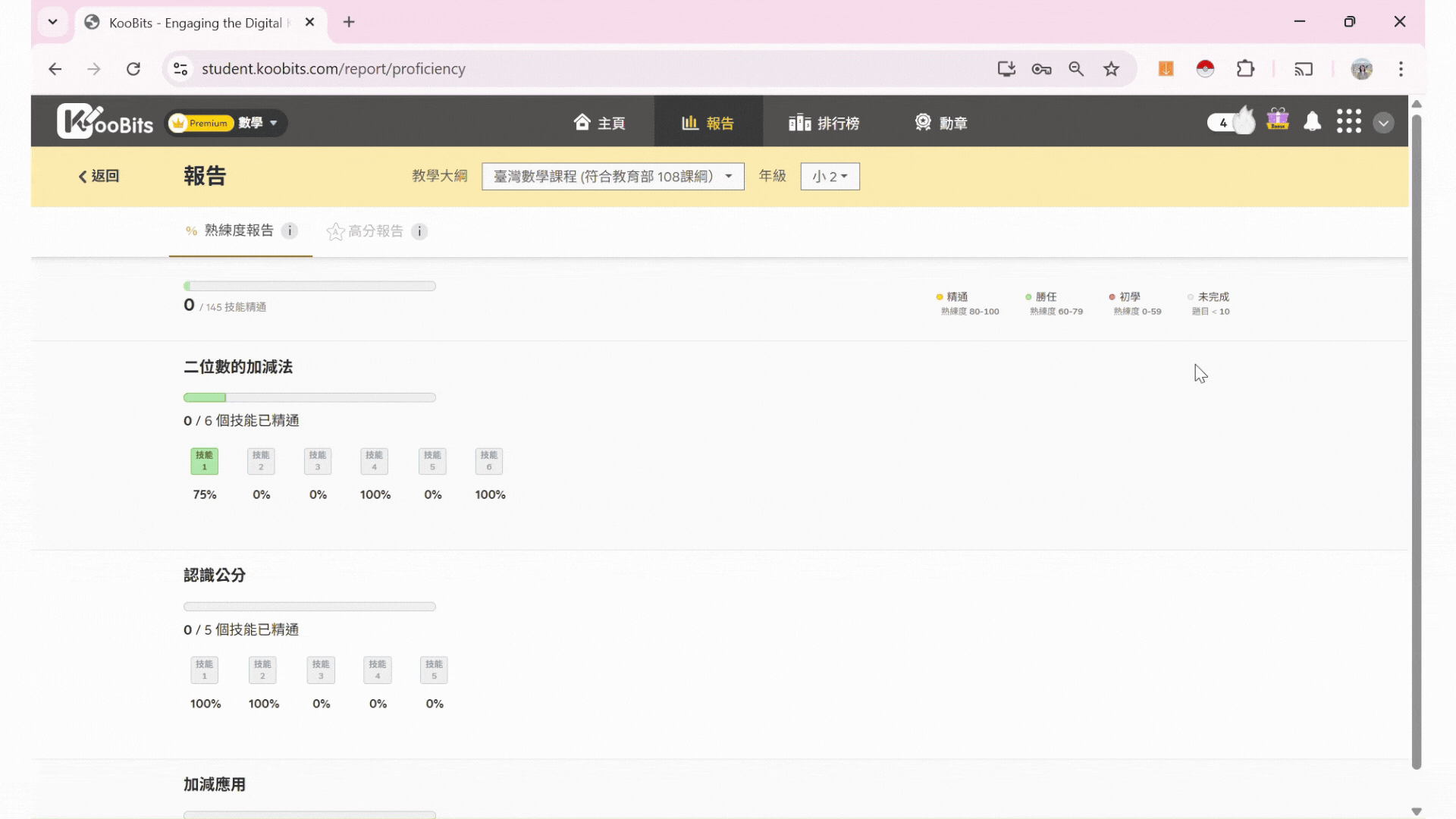Open the Chrome profile avatar

tap(1362, 69)
